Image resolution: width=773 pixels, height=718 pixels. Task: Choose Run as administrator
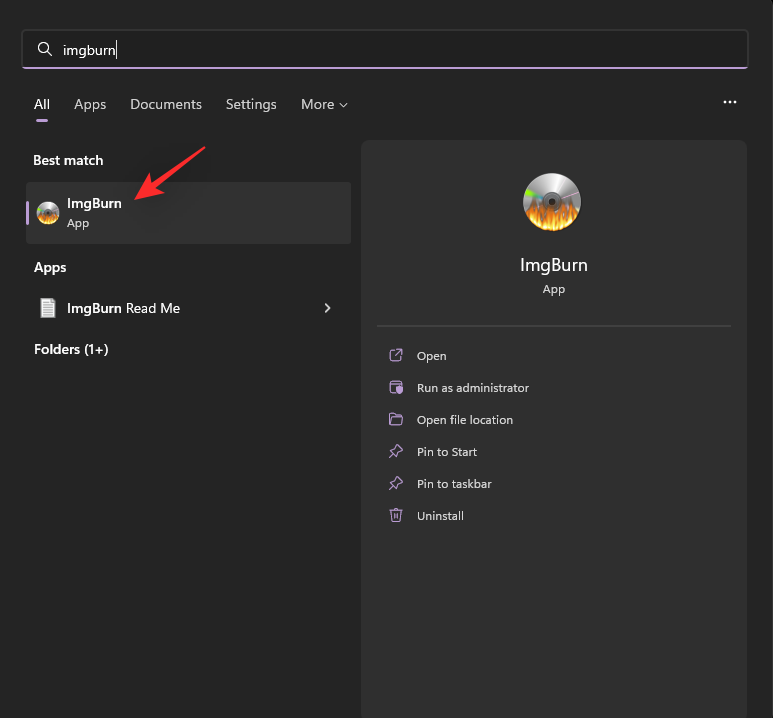pos(473,388)
